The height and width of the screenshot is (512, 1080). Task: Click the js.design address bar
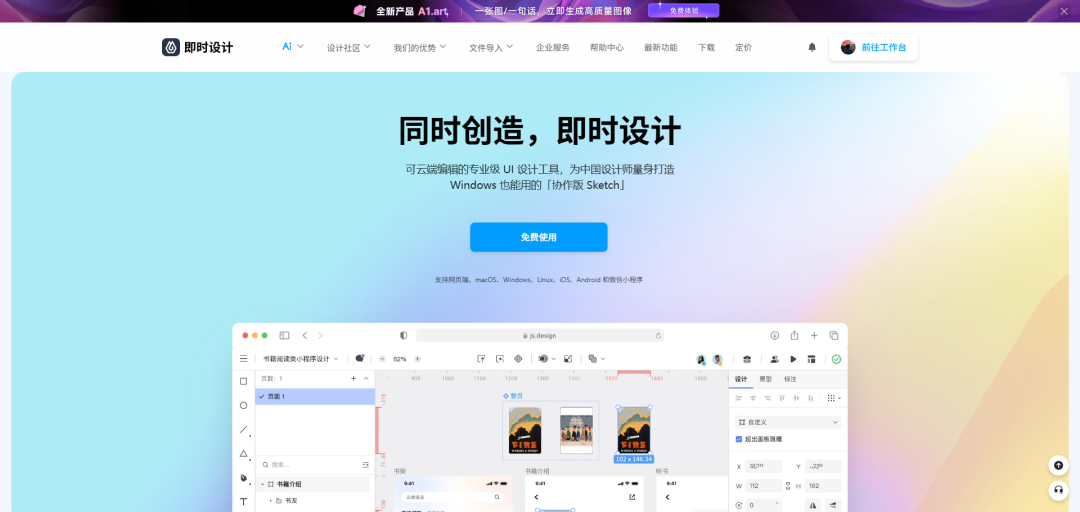[x=539, y=336]
